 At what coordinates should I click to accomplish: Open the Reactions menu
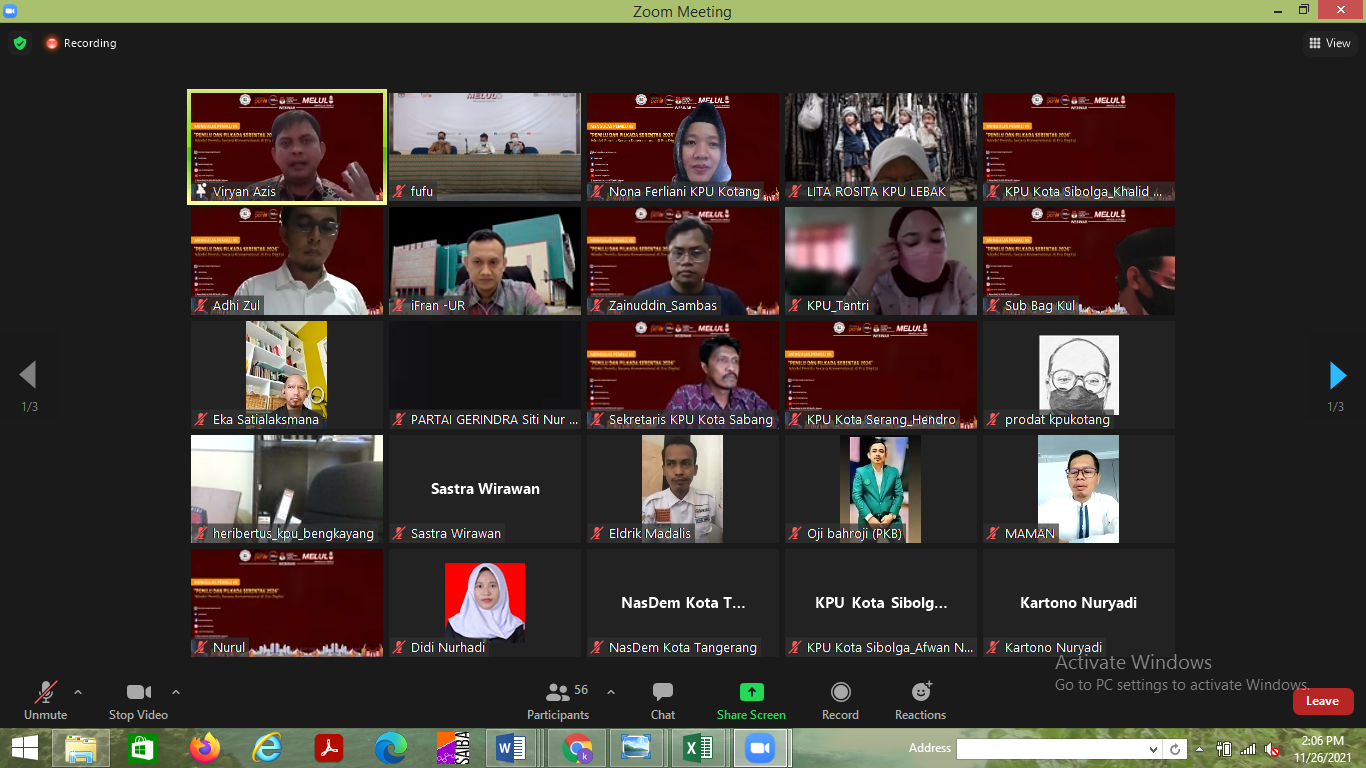pos(920,700)
